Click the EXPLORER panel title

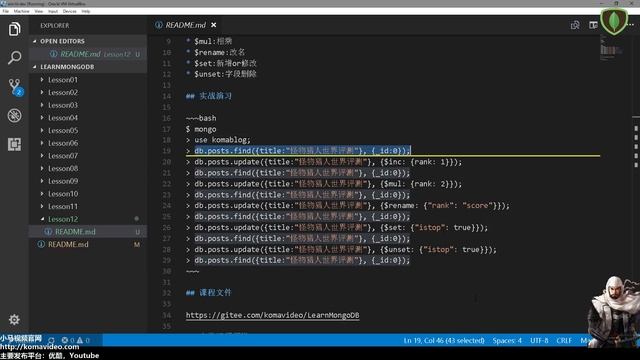click(x=55, y=25)
